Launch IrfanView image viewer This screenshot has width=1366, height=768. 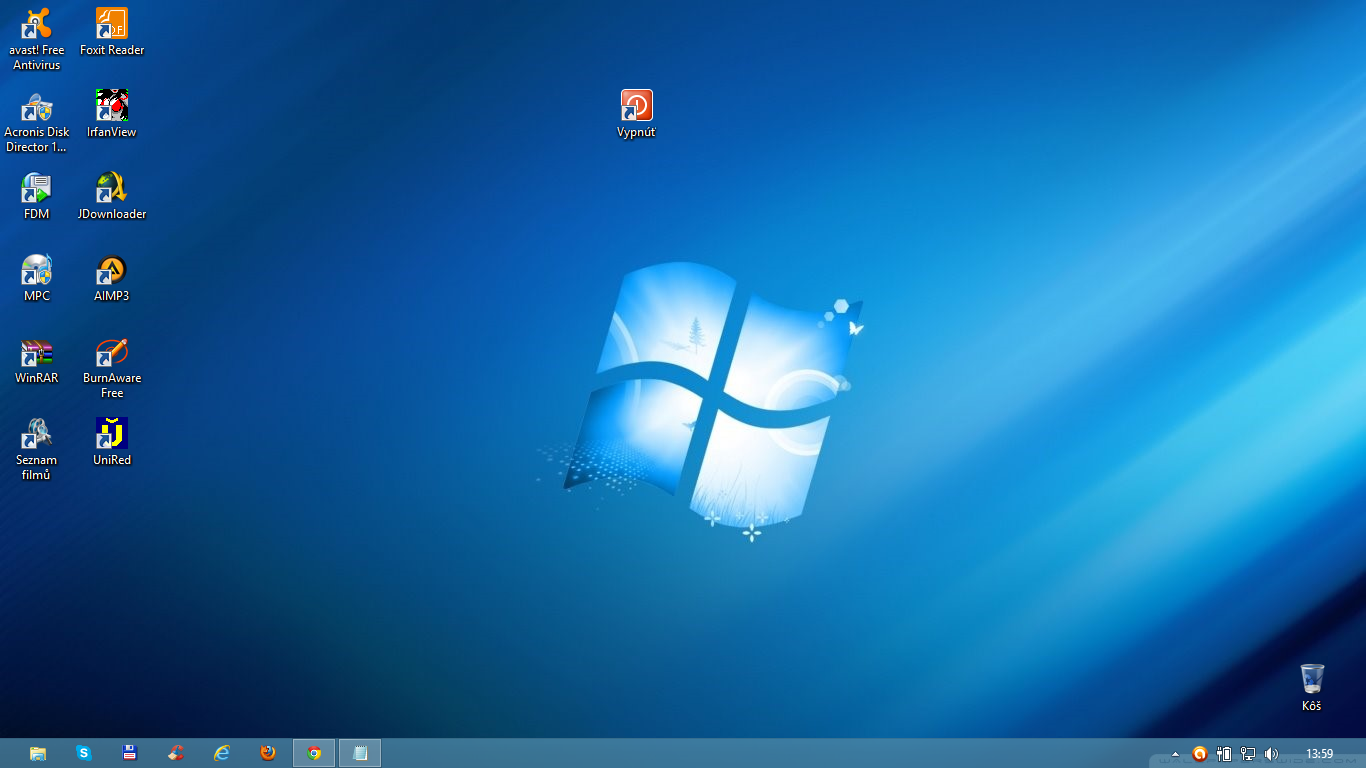111,103
